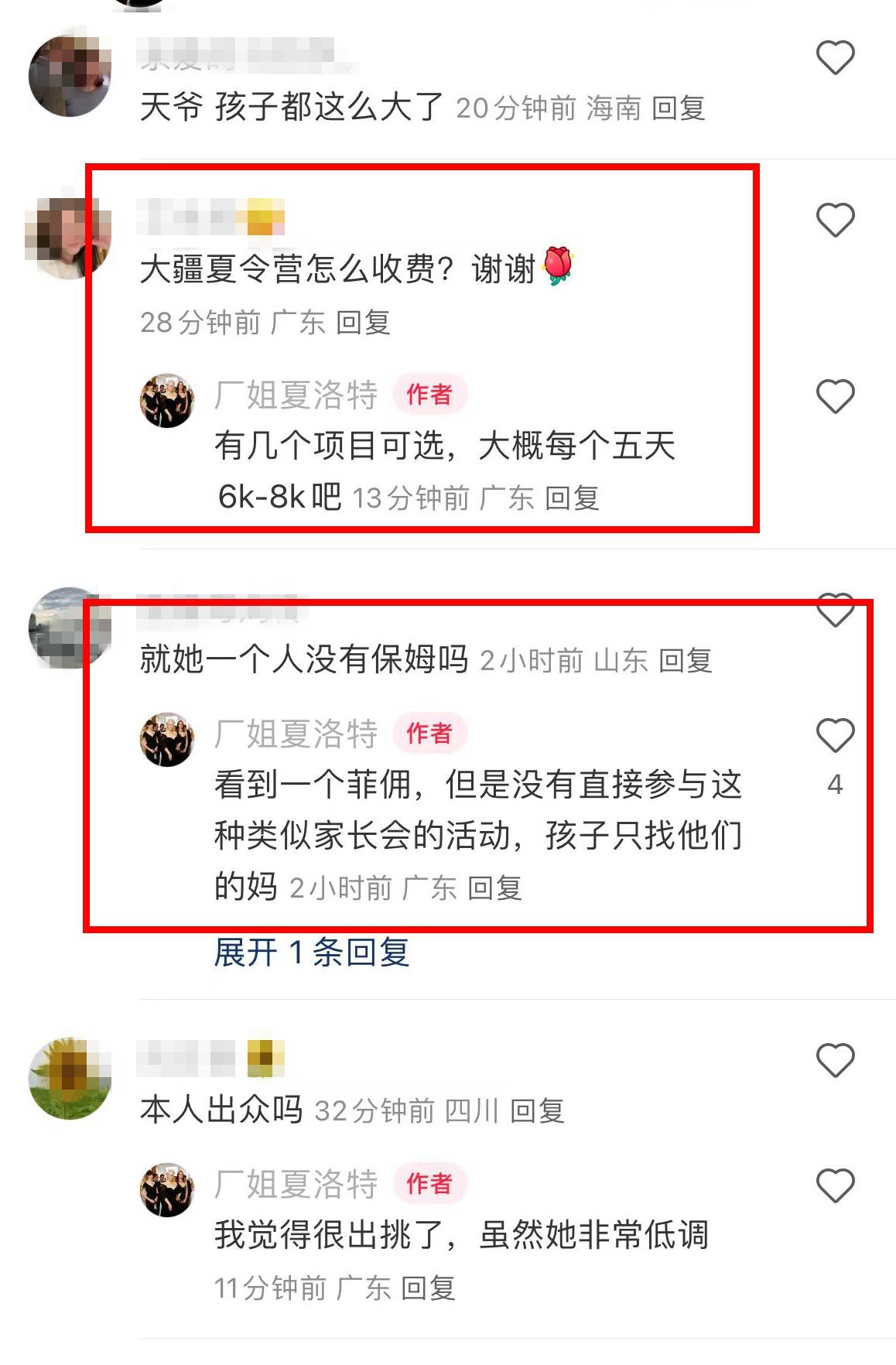Tap the 作者 badge in the last reply
The image size is (896, 1365).
429,1184
